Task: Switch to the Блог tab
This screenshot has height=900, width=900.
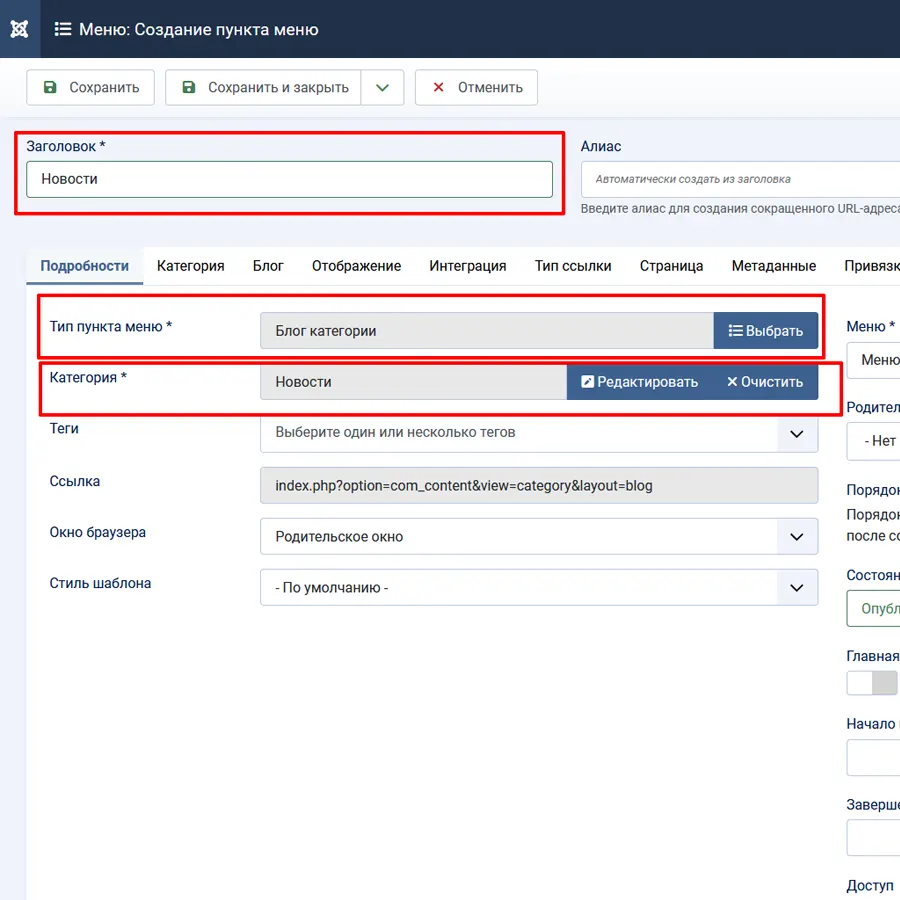Action: coord(268,266)
